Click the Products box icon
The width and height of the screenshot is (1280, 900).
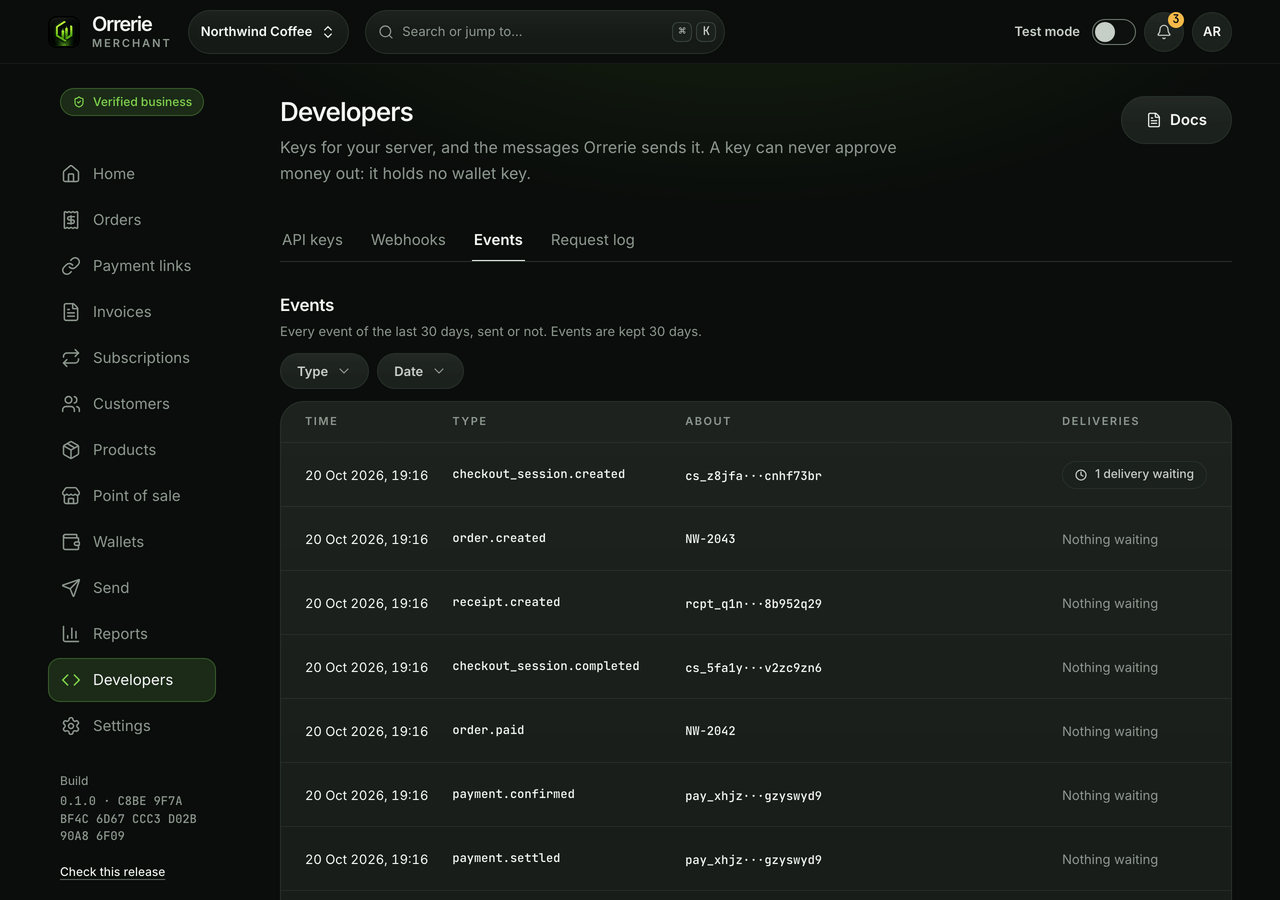click(71, 450)
